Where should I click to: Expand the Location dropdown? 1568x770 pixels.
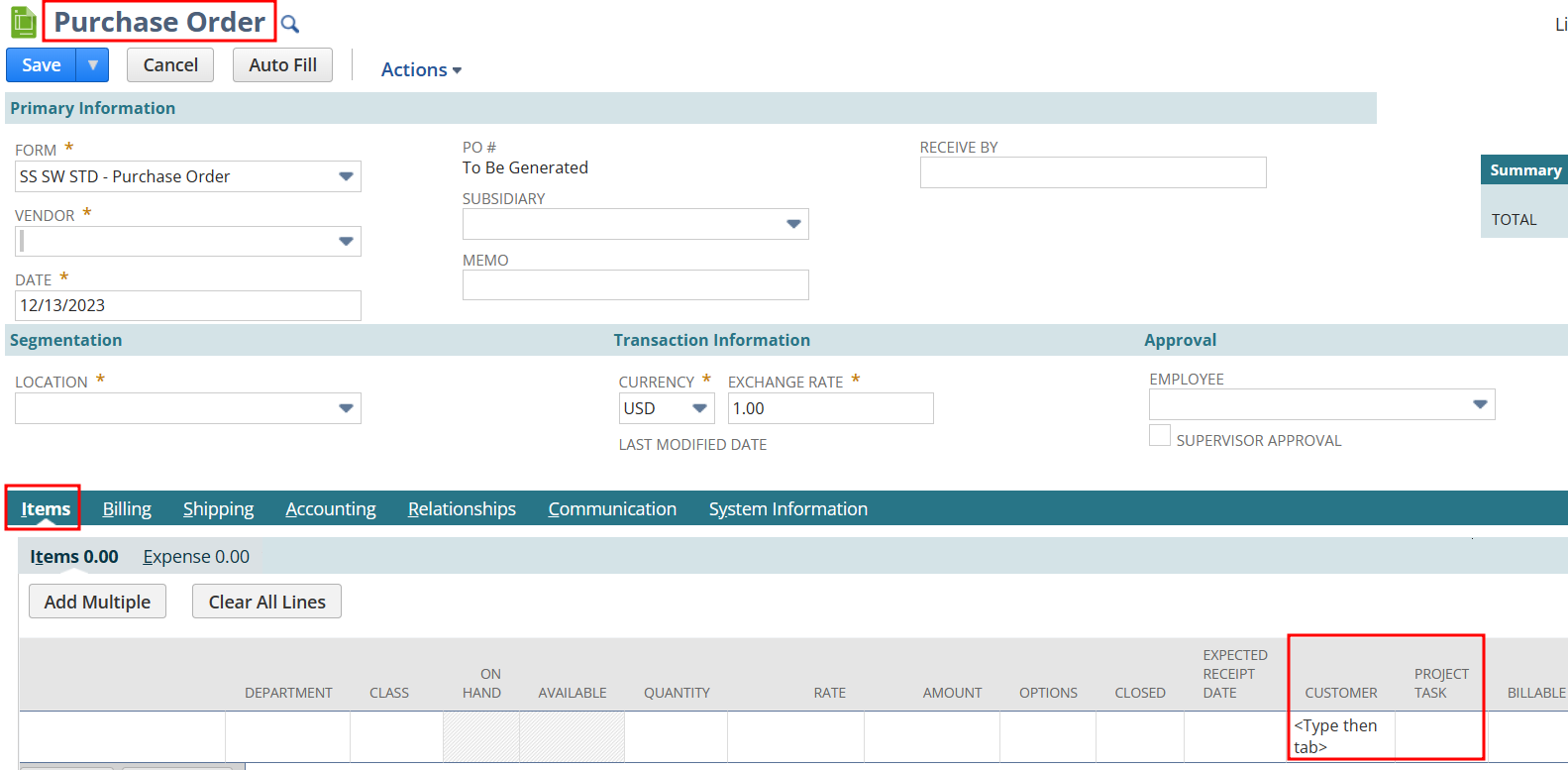pyautogui.click(x=346, y=408)
